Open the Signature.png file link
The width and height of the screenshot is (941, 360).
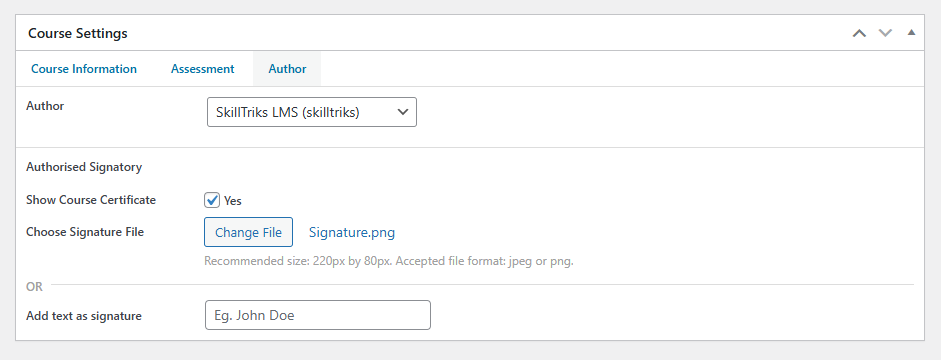352,232
